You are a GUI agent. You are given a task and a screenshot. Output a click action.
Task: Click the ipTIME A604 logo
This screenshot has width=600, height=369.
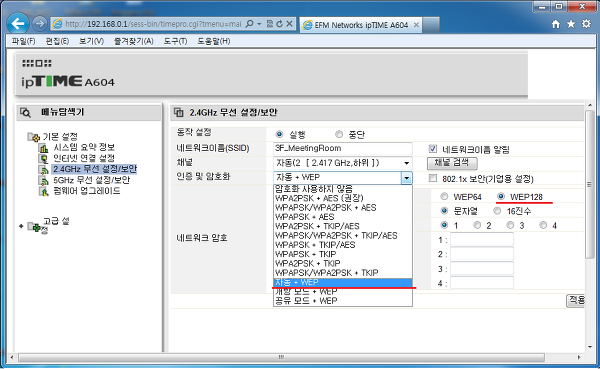[68, 81]
